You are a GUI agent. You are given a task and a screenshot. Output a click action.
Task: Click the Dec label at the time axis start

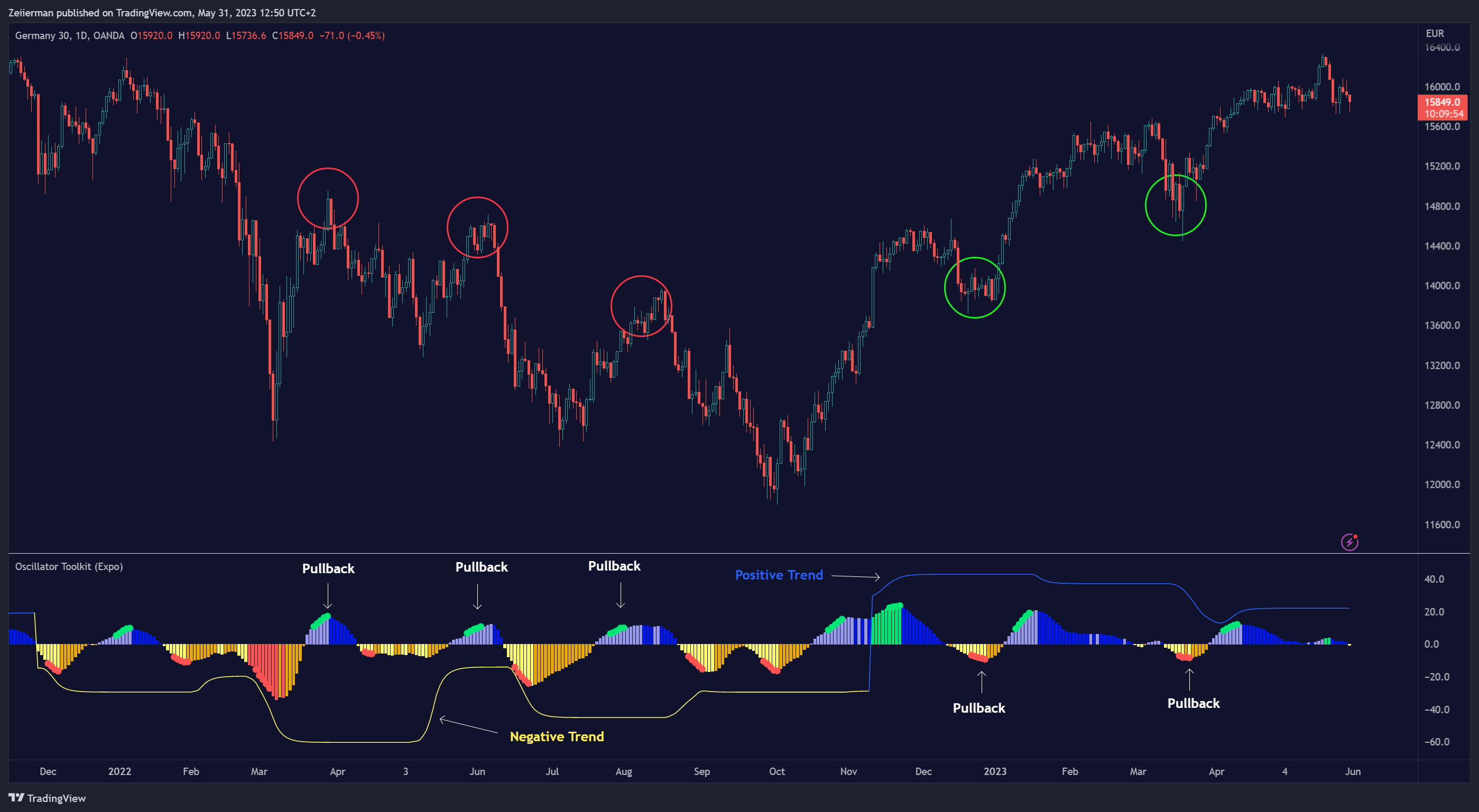pyautogui.click(x=48, y=771)
